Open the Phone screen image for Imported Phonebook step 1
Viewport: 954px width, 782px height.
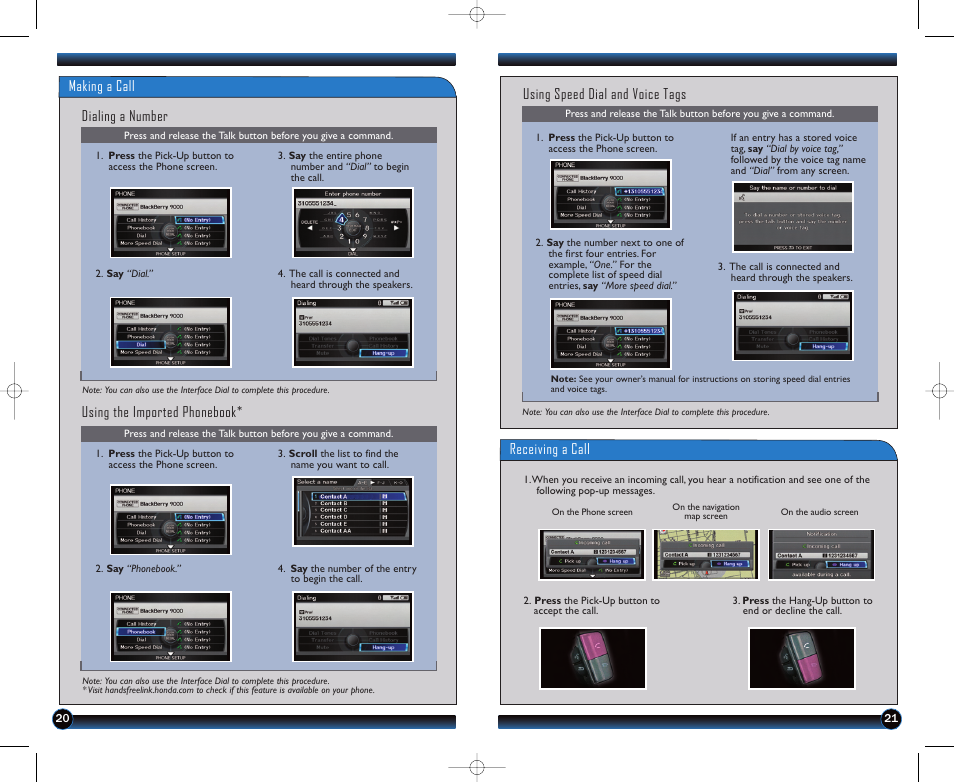[x=170, y=520]
